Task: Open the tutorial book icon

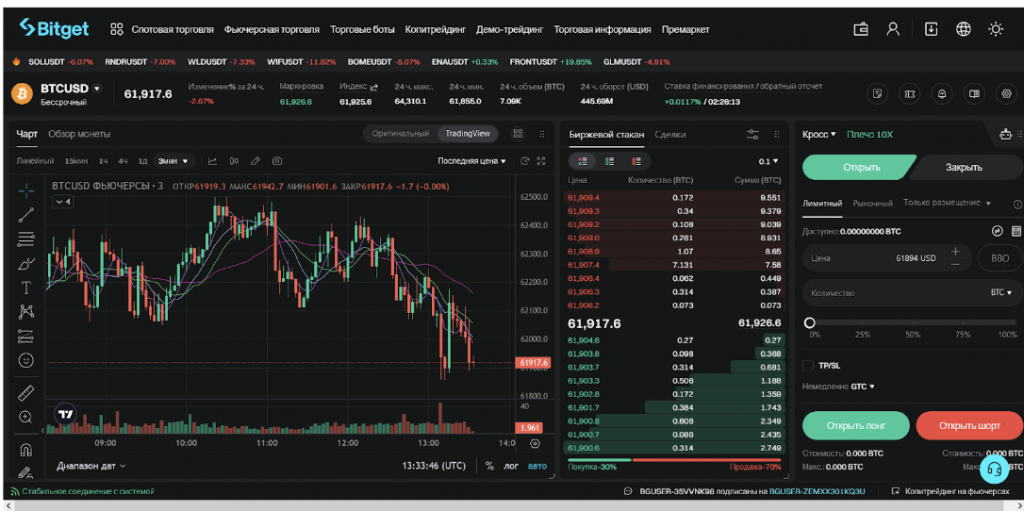Action: pos(974,94)
